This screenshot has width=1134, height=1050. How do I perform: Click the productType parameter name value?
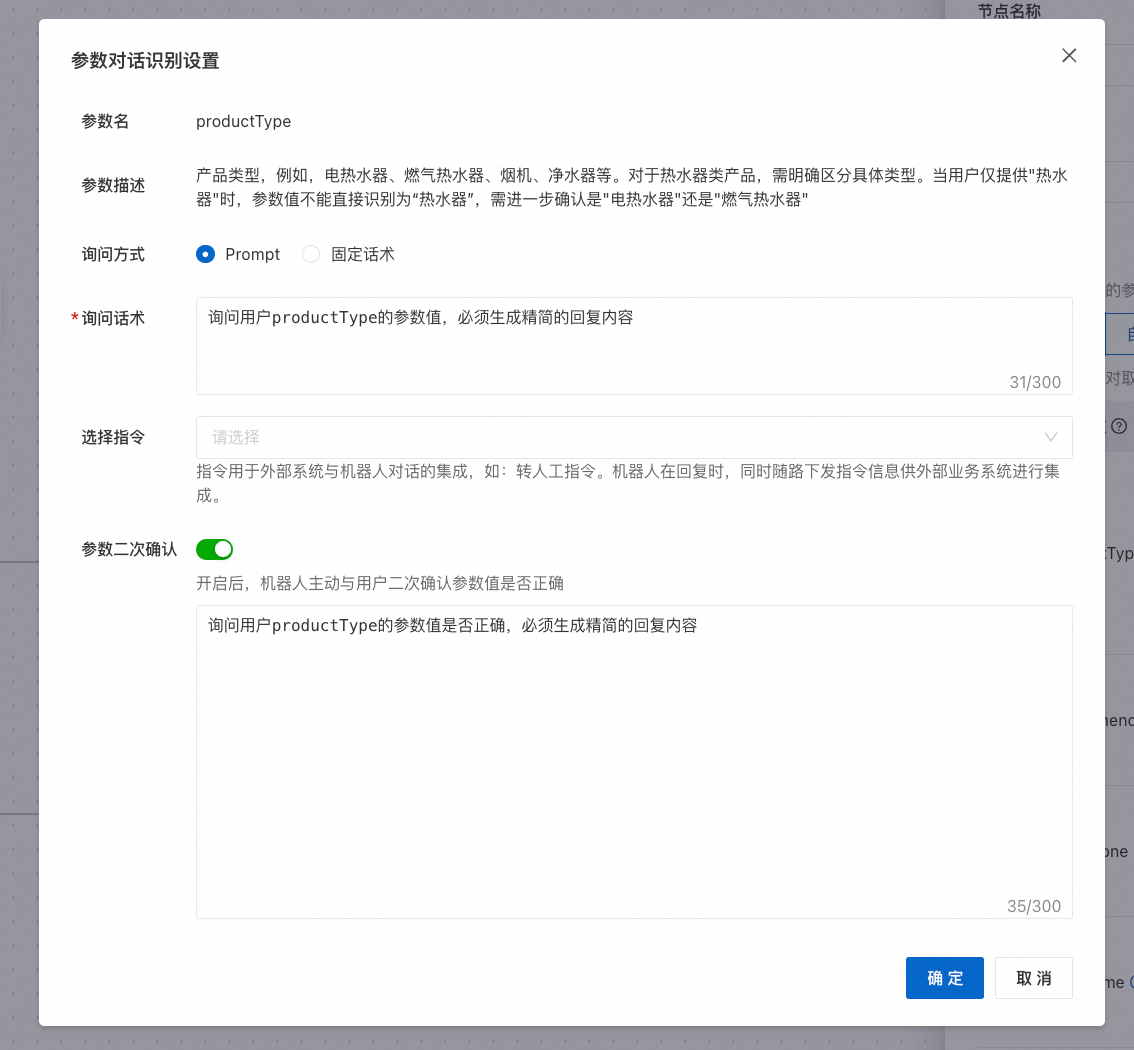click(x=244, y=121)
